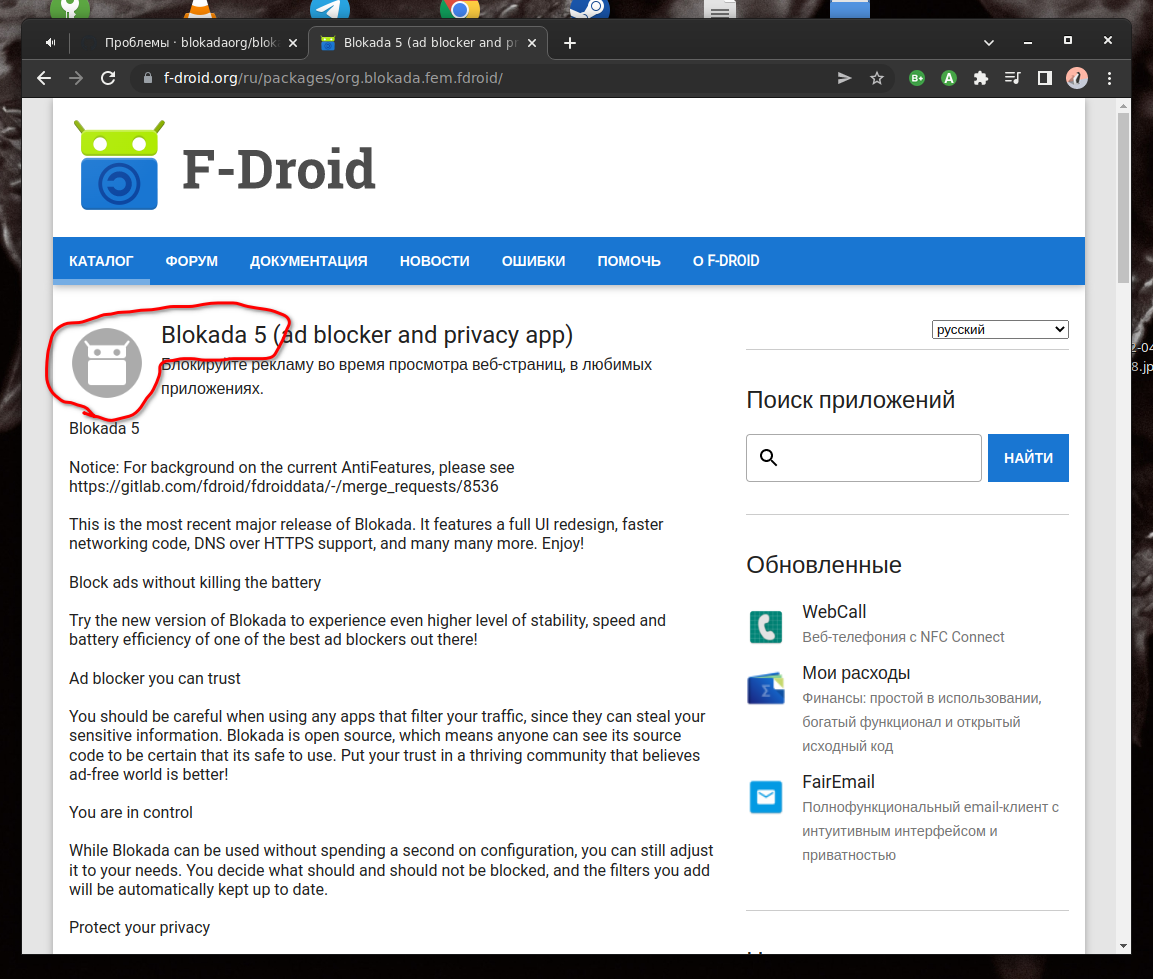The height and width of the screenshot is (979, 1153).
Task: Open the Мои расходы app link
Action: pyautogui.click(x=856, y=673)
